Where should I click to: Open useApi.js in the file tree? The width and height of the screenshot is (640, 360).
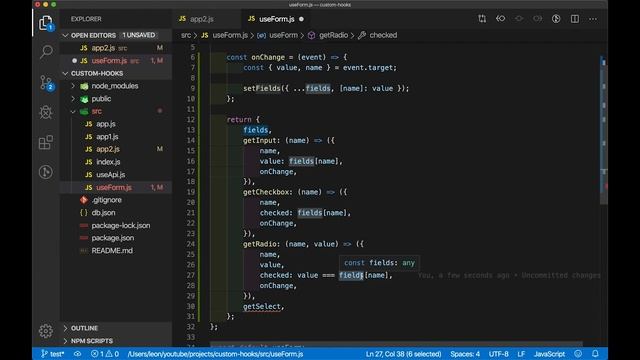tap(116, 175)
